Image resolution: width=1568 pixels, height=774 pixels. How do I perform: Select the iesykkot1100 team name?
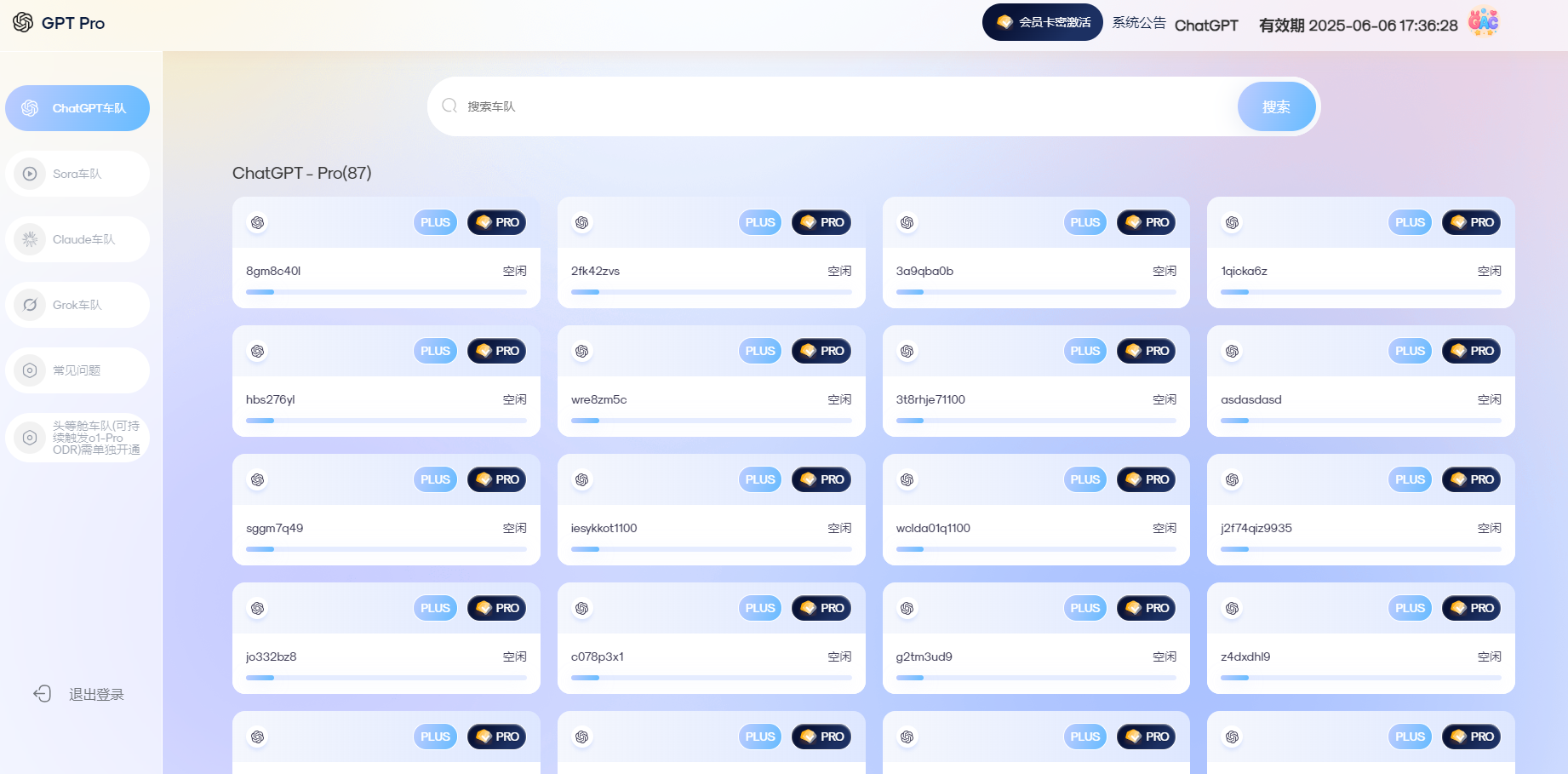[604, 528]
